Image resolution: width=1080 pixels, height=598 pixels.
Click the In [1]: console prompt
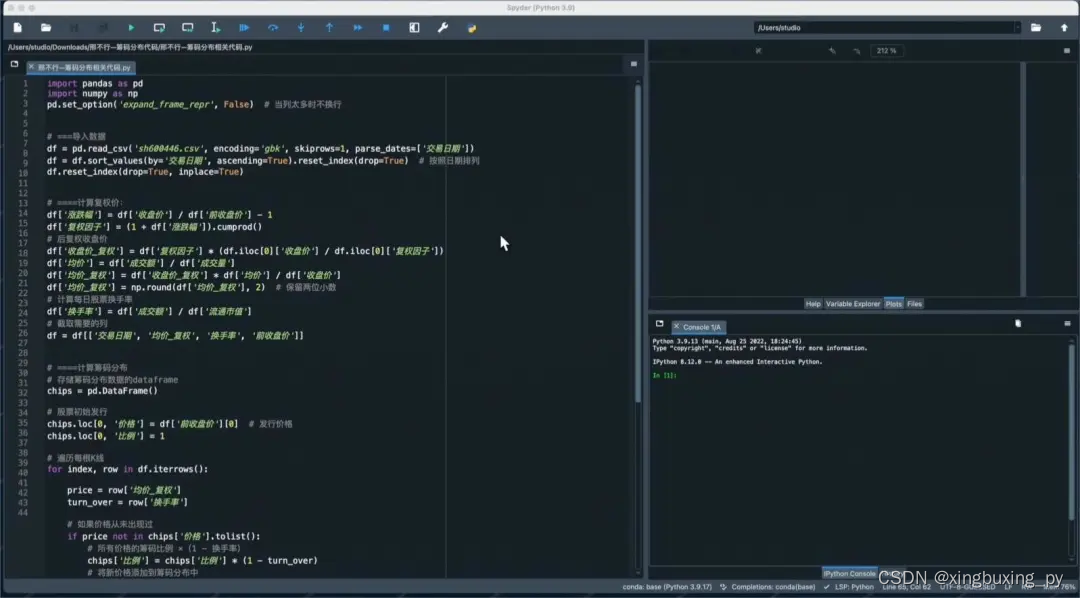pos(665,375)
